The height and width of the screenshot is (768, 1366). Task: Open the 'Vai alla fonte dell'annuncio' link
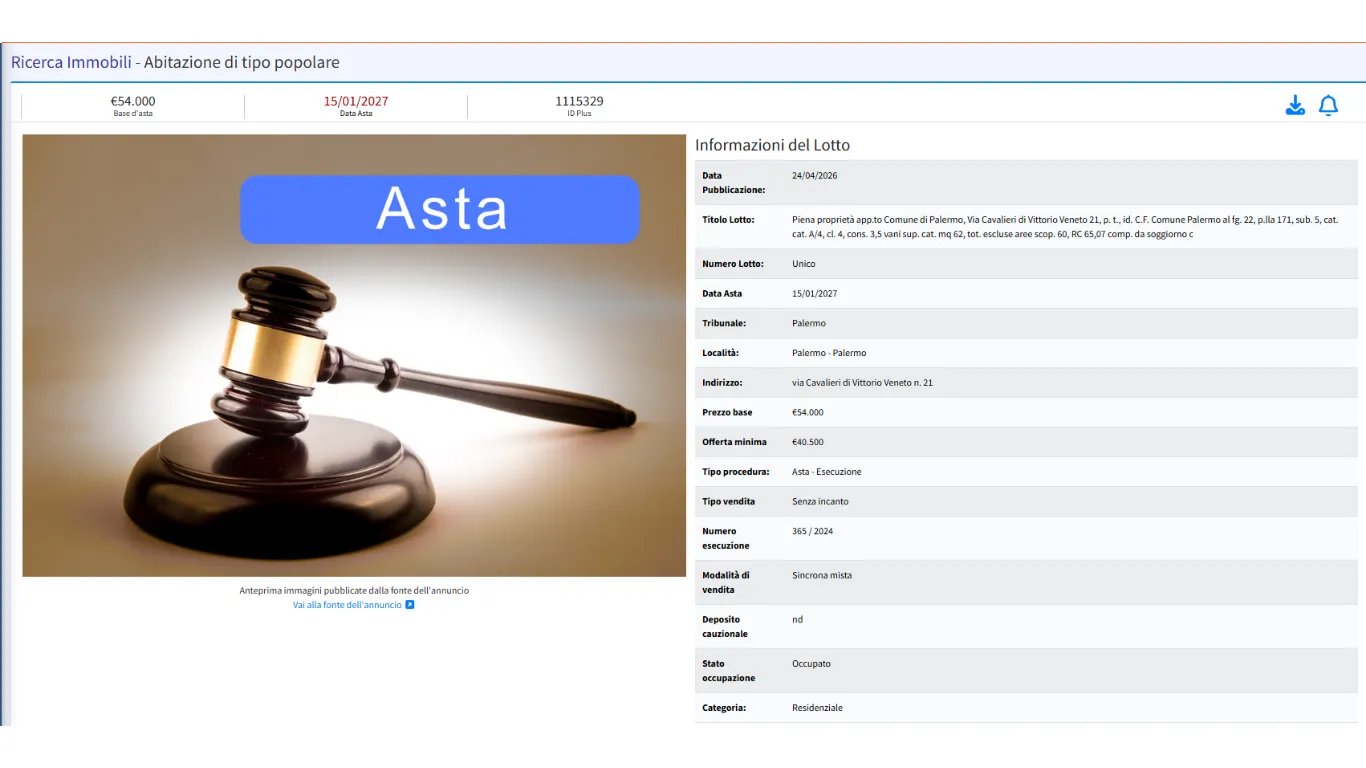(353, 605)
